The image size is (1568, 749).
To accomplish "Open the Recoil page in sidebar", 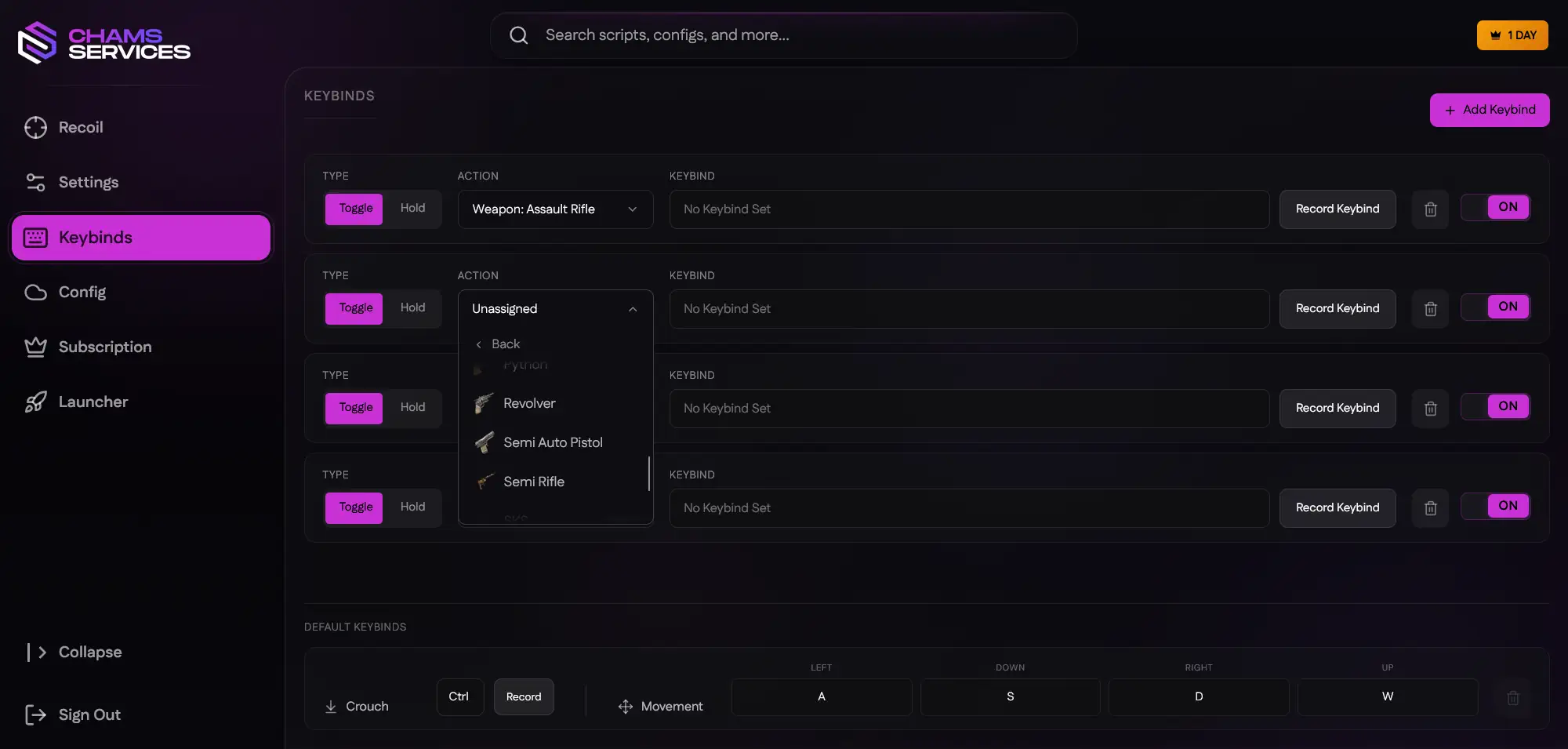I will point(81,127).
